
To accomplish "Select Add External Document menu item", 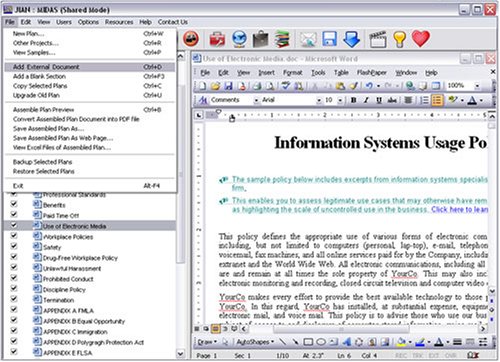I will click(x=89, y=67).
